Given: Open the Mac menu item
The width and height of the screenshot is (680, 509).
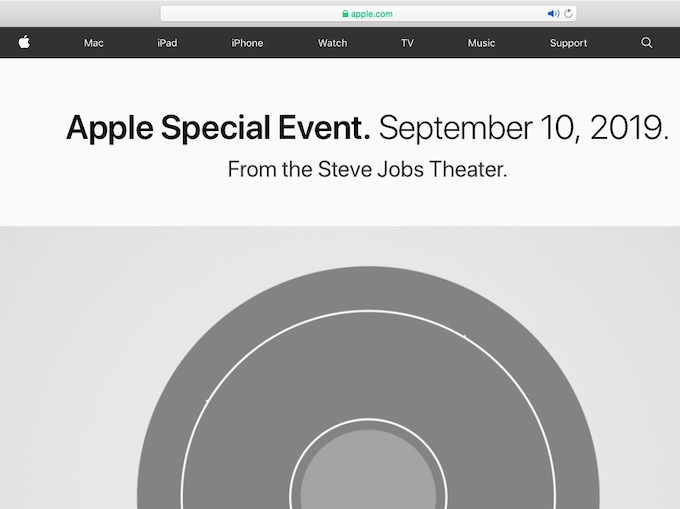Looking at the screenshot, I should click(x=94, y=43).
